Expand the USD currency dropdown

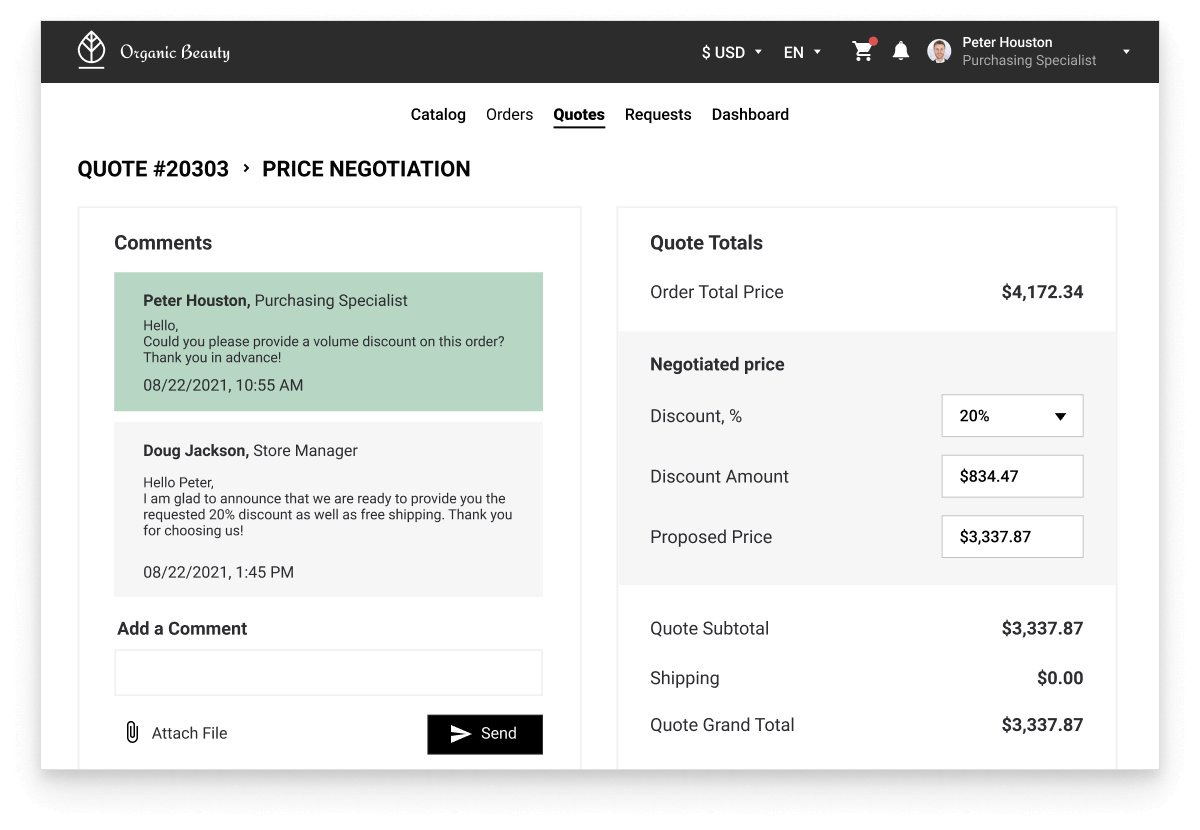tap(732, 52)
